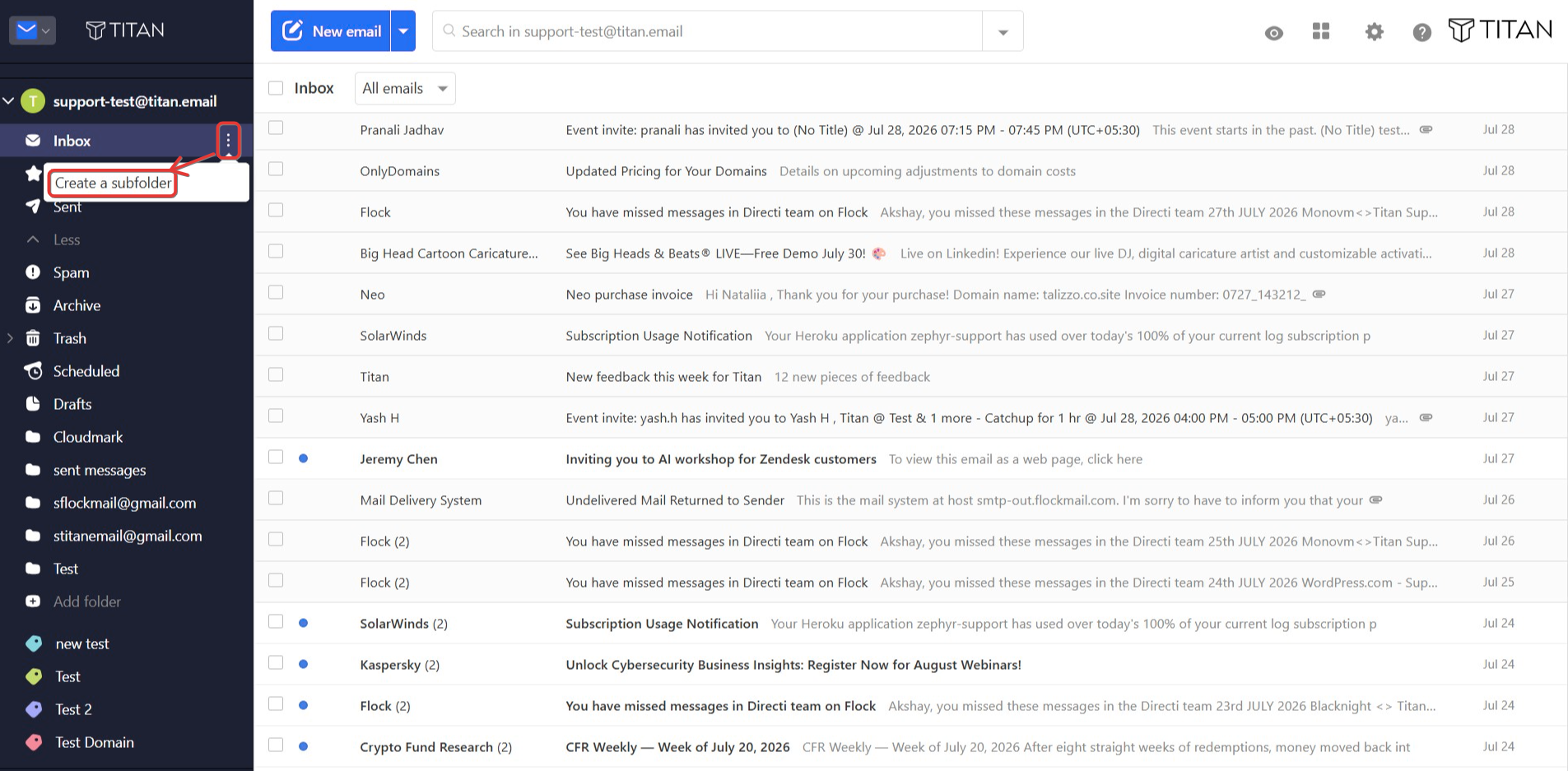
Task: Compose with the New email button
Action: (331, 31)
